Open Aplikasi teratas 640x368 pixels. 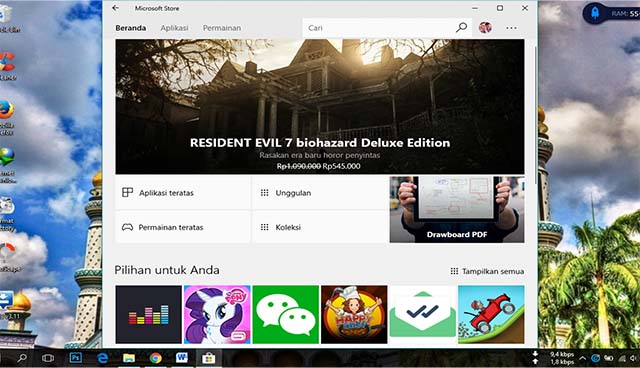coord(183,193)
